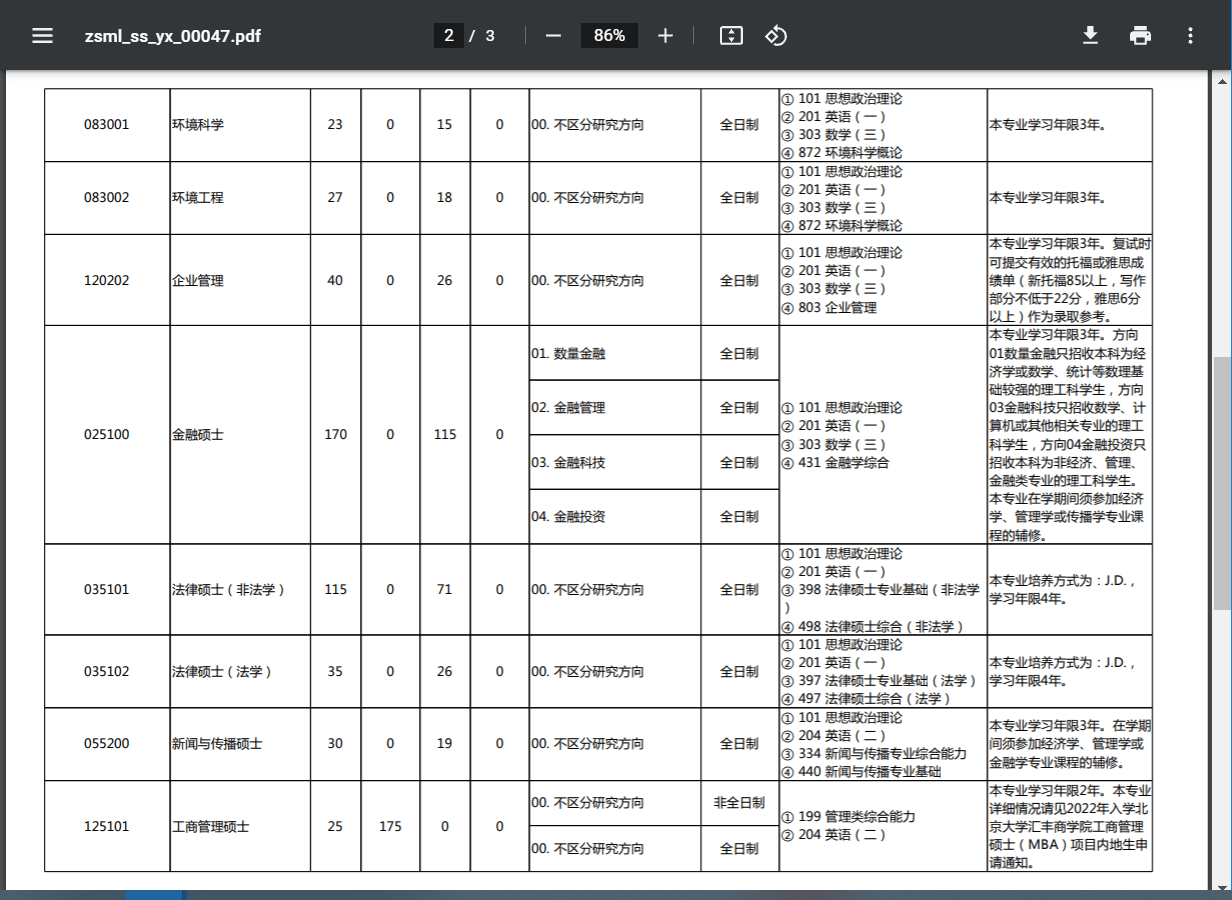The image size is (1232, 900).
Task: Download the PDF file
Action: 1090,36
